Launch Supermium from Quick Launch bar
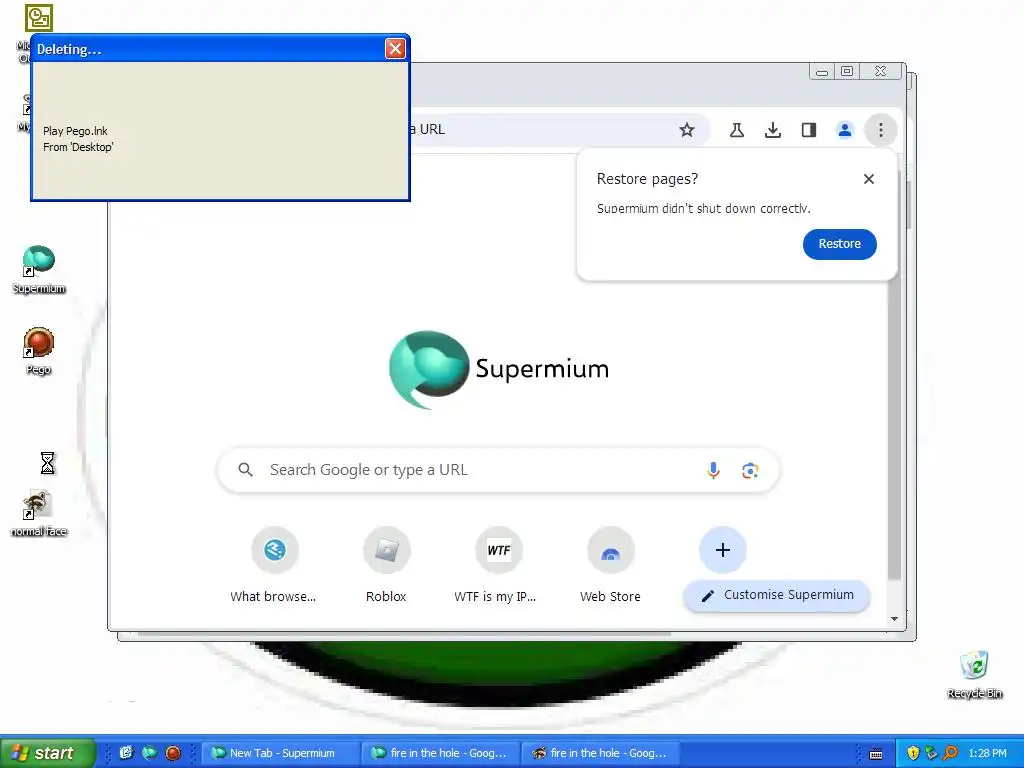 coord(150,753)
